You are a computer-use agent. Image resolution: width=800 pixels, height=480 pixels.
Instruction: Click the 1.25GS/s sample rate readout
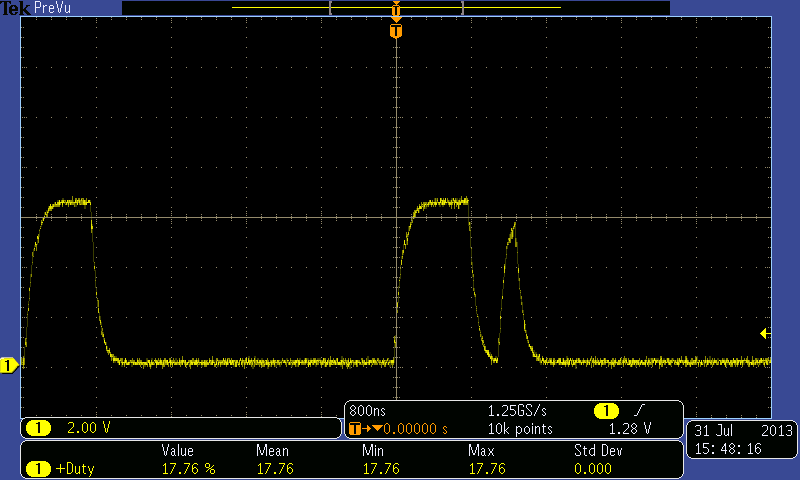point(517,411)
